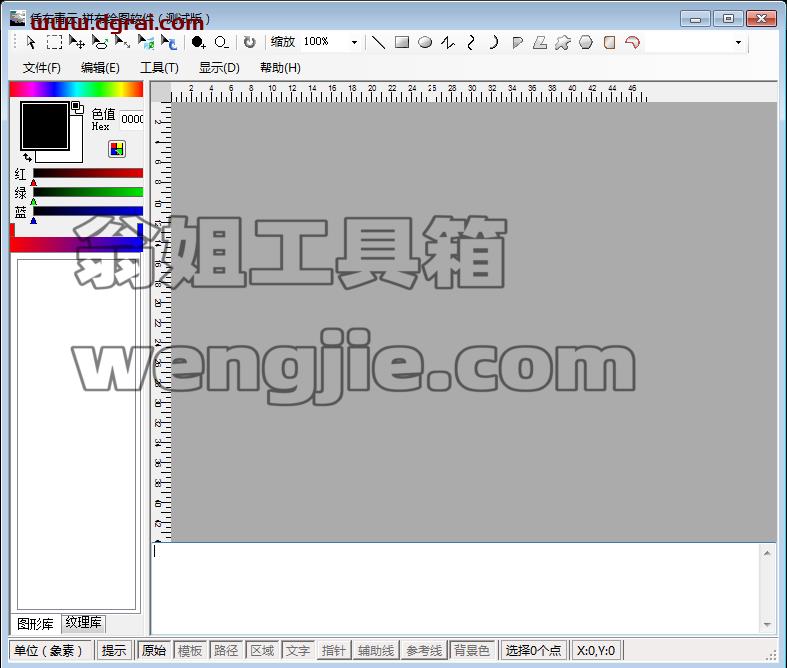Click the add point black circle icon
Screen dimensions: 787x668
coord(198,43)
